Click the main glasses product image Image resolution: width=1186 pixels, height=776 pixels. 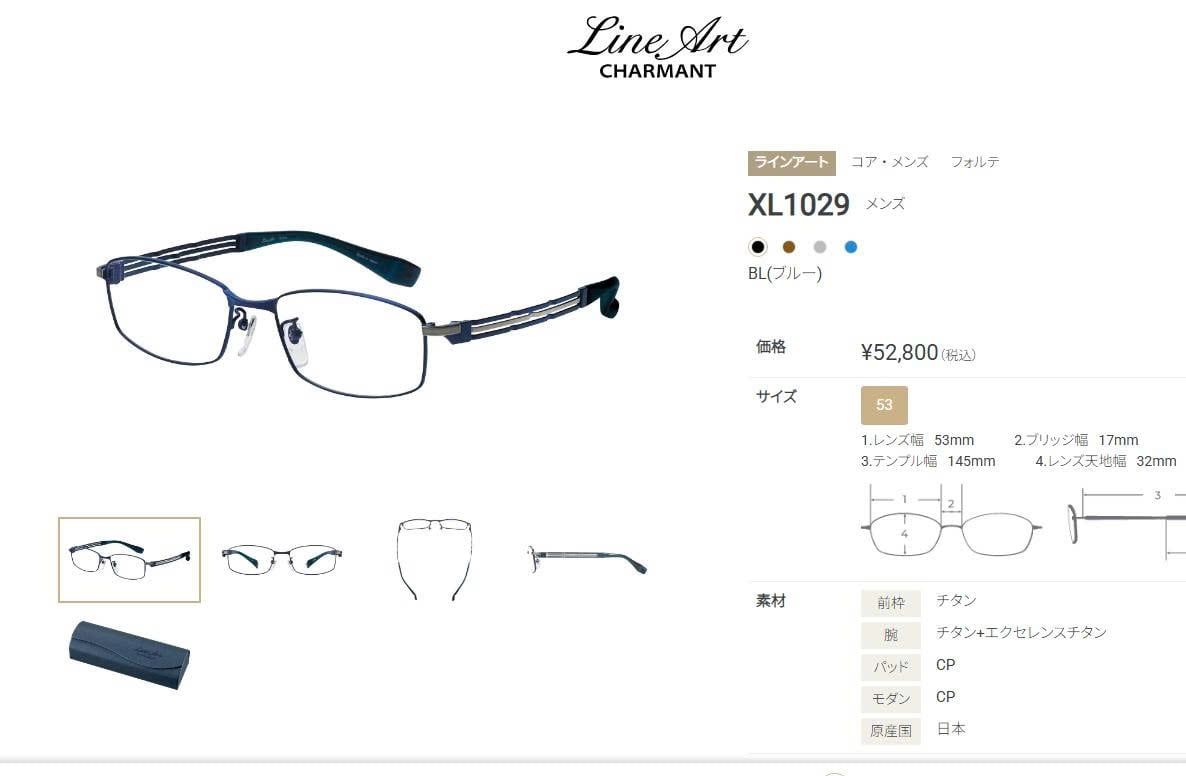tap(359, 314)
